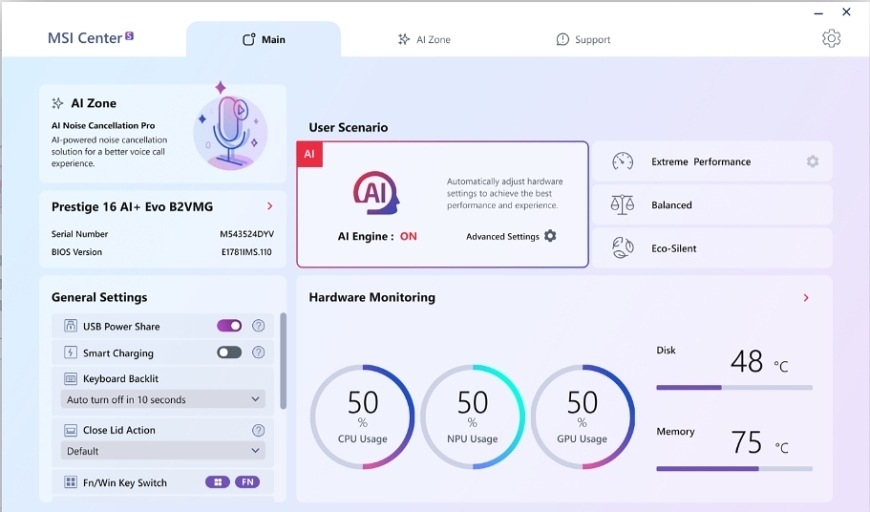This screenshot has height=512, width=870.
Task: Expand Hardware Monitoring details arrow
Action: tap(806, 298)
